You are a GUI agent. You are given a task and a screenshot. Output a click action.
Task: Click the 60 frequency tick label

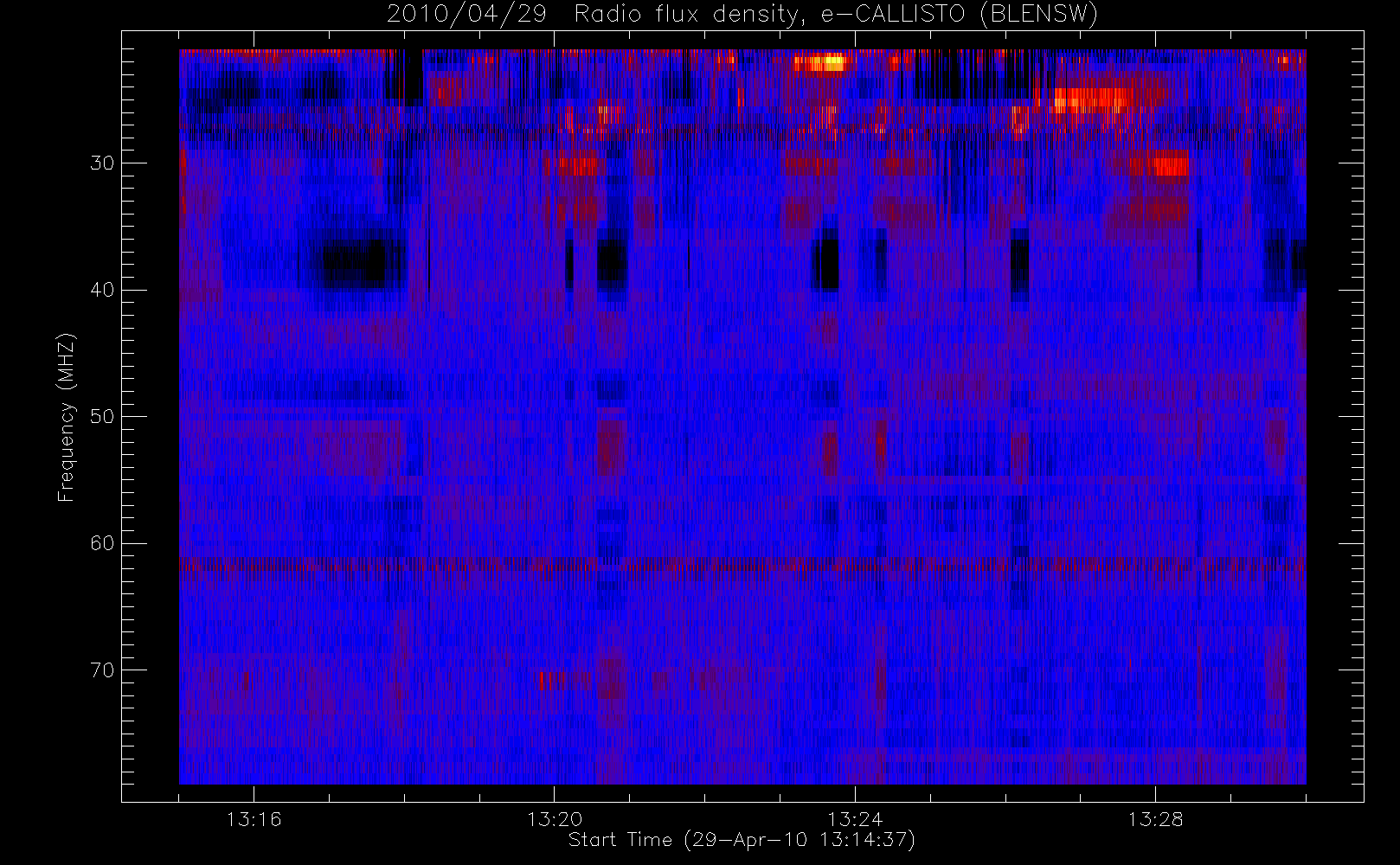pyautogui.click(x=101, y=543)
